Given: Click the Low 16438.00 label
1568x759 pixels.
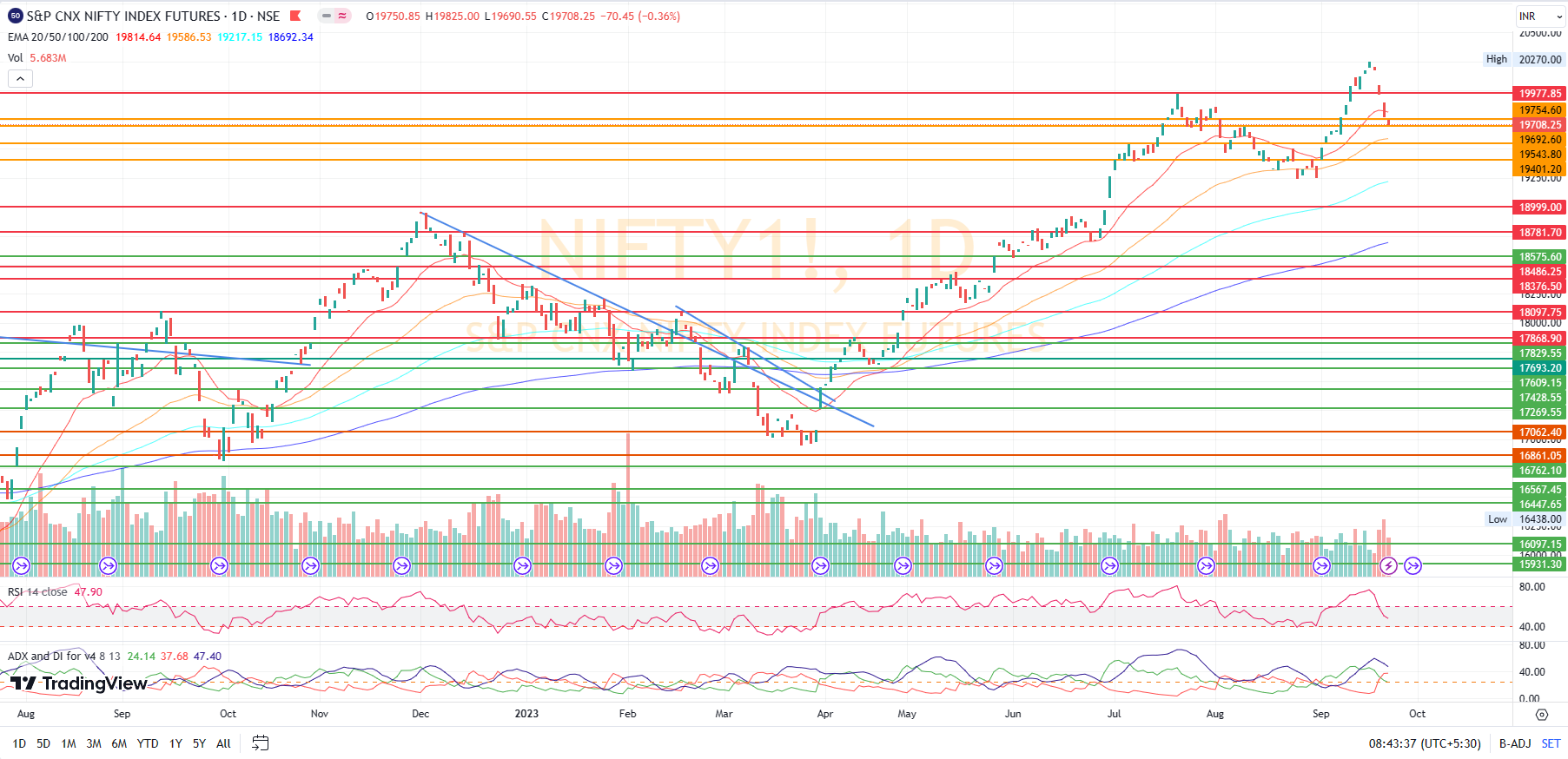Looking at the screenshot, I should 1525,519.
